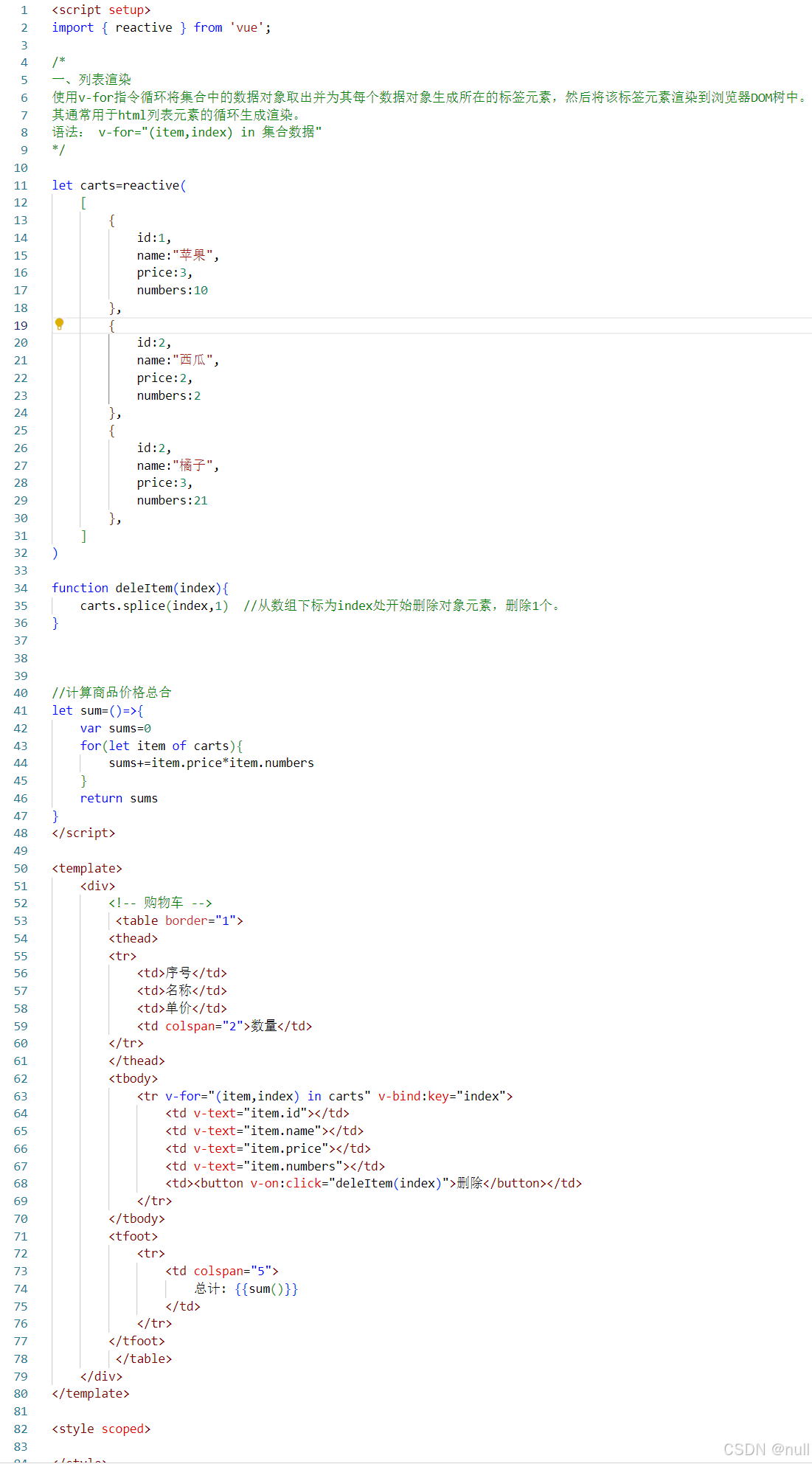Screen dimensions: 812x1464
Task: Click the '<script setup>' opening tag
Action: [101, 10]
